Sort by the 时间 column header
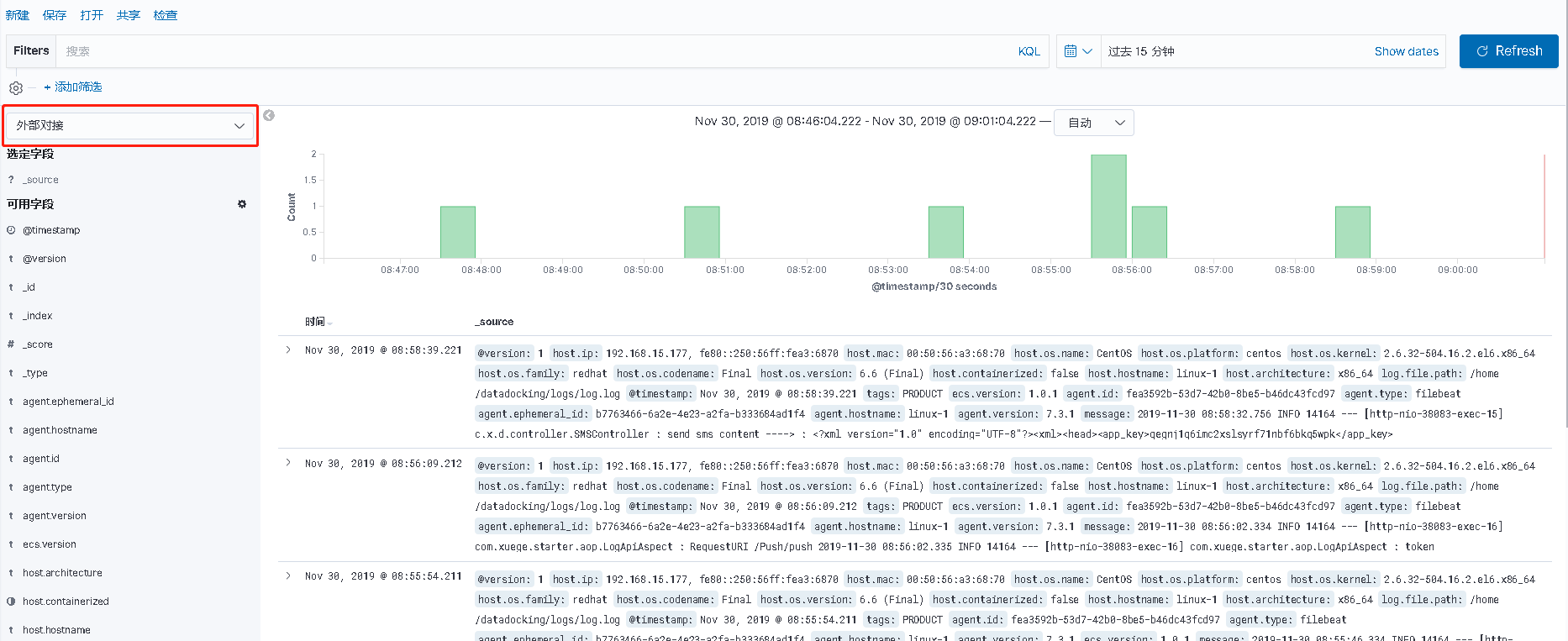Screen dimensions: 1568x641 pyautogui.click(x=316, y=322)
